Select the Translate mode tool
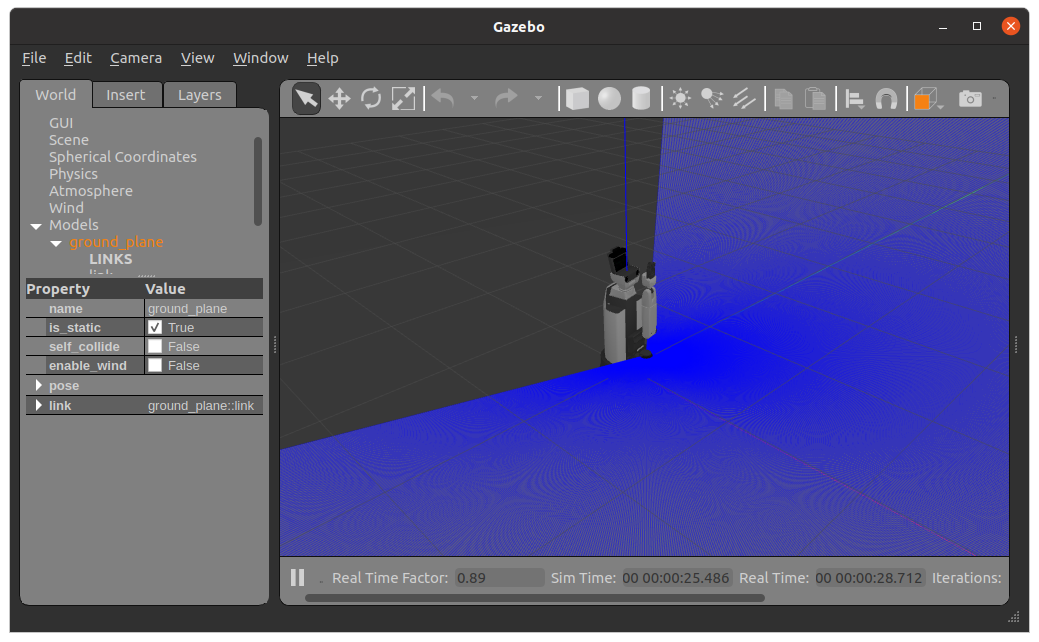The width and height of the screenshot is (1039, 642). coord(339,98)
